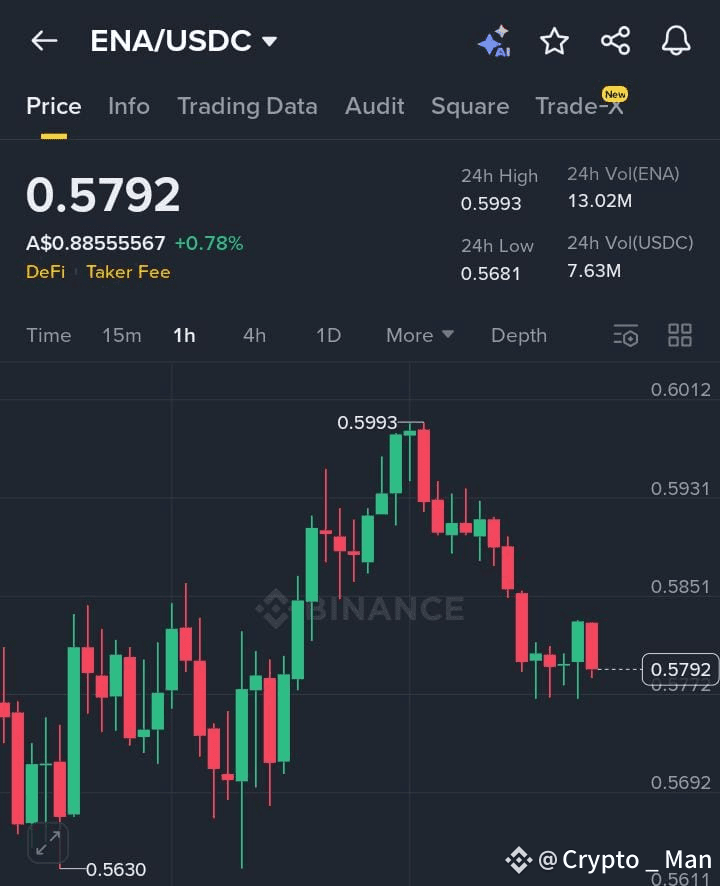Viewport: 720px width, 886px height.
Task: Open the chart layout grid icon
Action: click(680, 335)
